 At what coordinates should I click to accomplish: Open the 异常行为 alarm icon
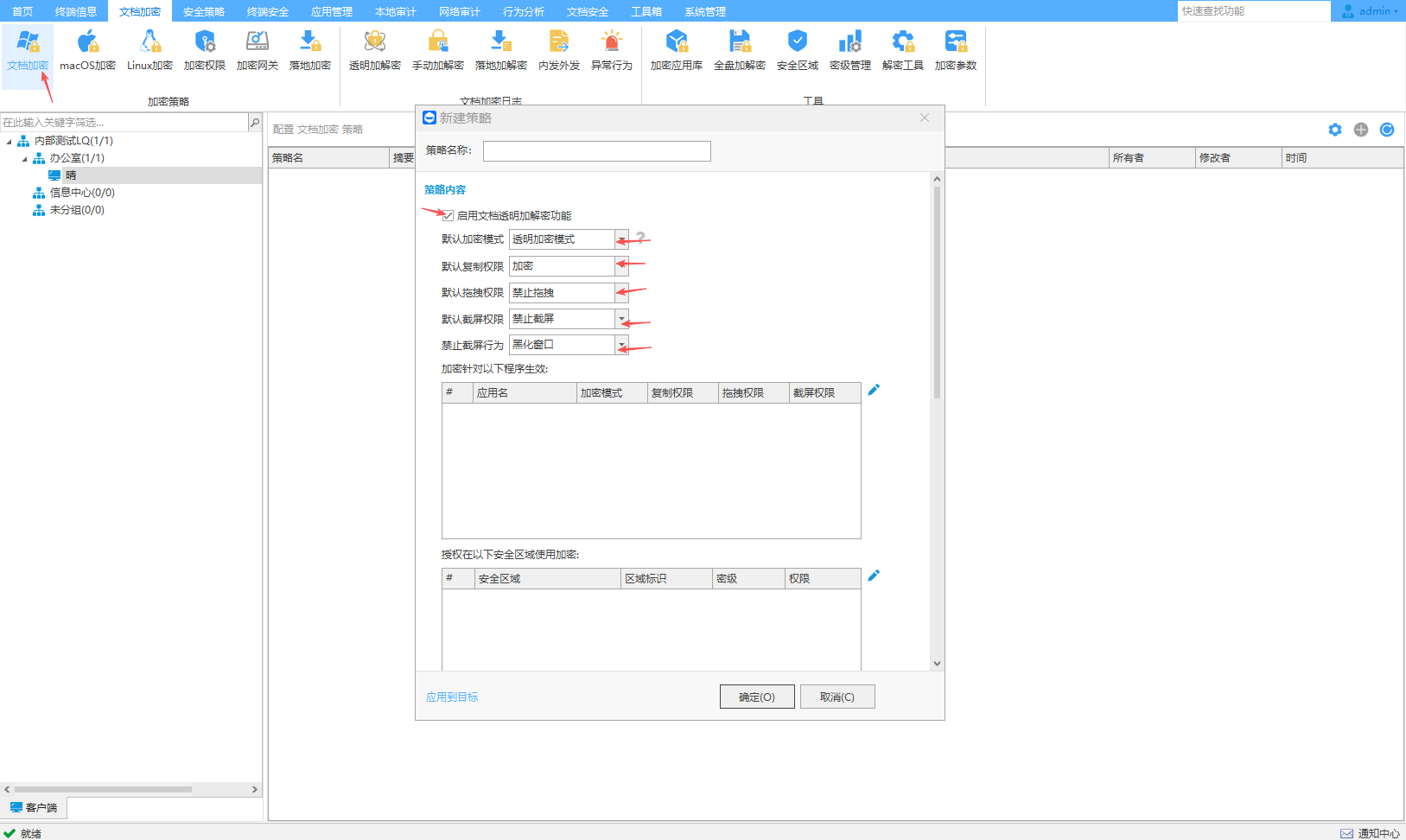pyautogui.click(x=611, y=50)
